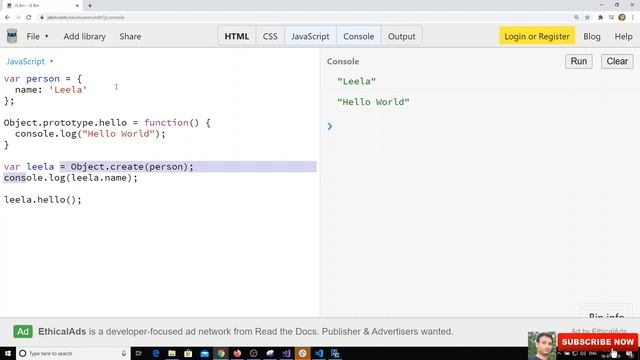The image size is (640, 360).
Task: Click the green Ad badge
Action: pyautogui.click(x=23, y=331)
